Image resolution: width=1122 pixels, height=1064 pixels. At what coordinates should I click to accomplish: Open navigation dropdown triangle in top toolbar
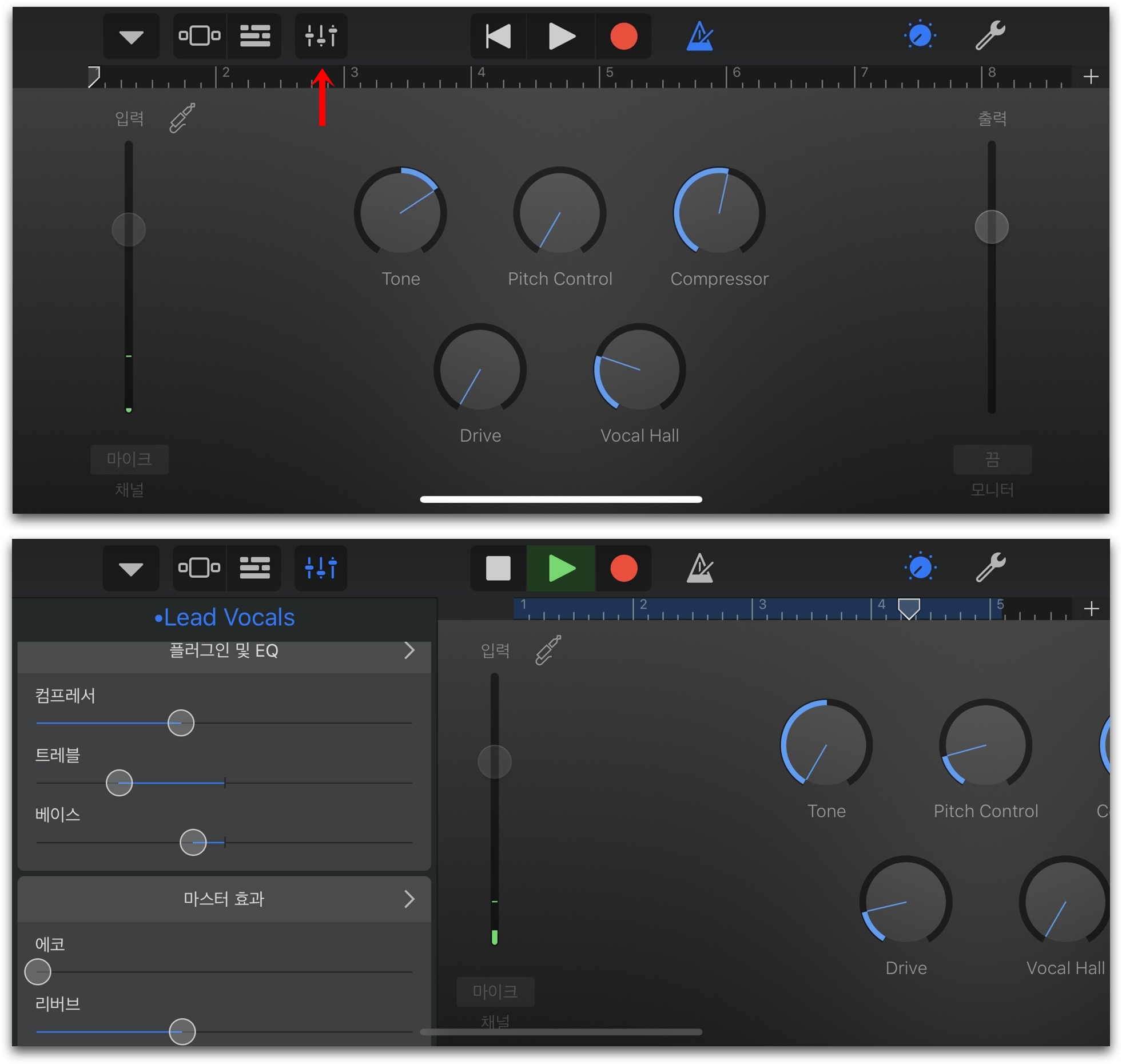(x=131, y=37)
